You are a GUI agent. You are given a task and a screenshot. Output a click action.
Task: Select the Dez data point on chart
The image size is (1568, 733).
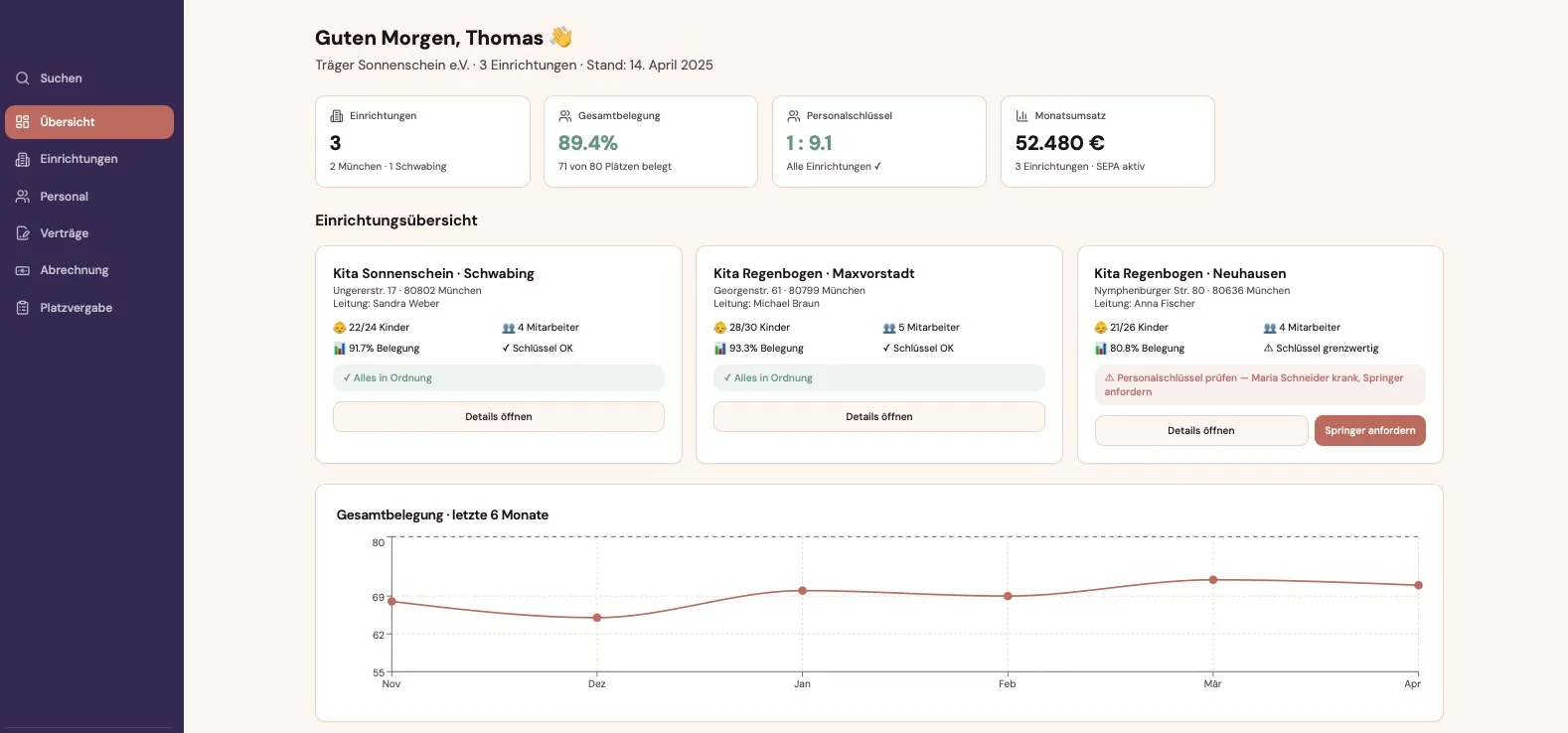597,618
